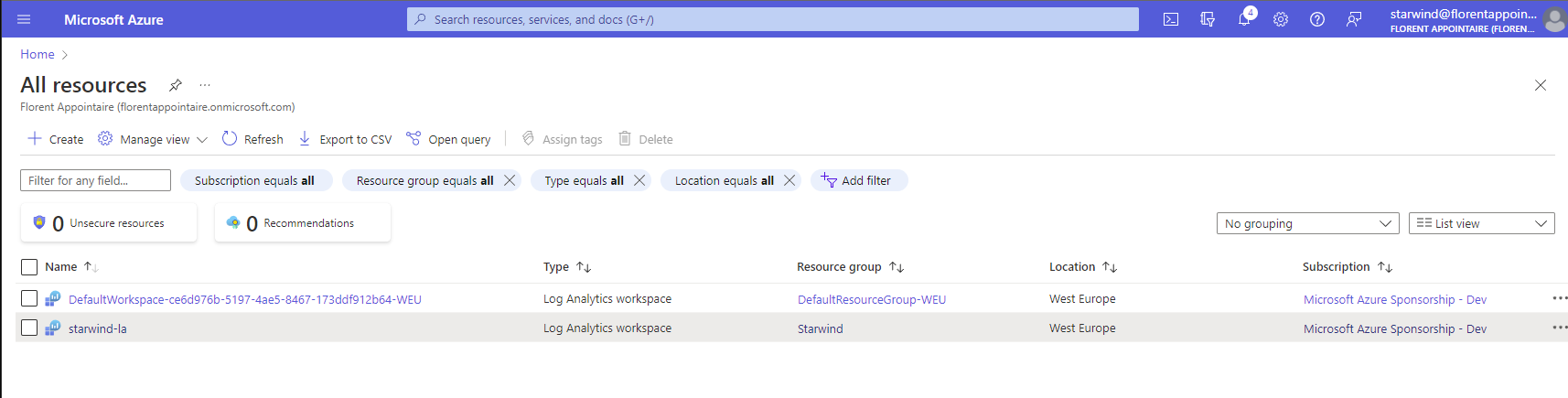Image resolution: width=1568 pixels, height=398 pixels.
Task: Remove the Resource group filter pill
Action: (510, 180)
